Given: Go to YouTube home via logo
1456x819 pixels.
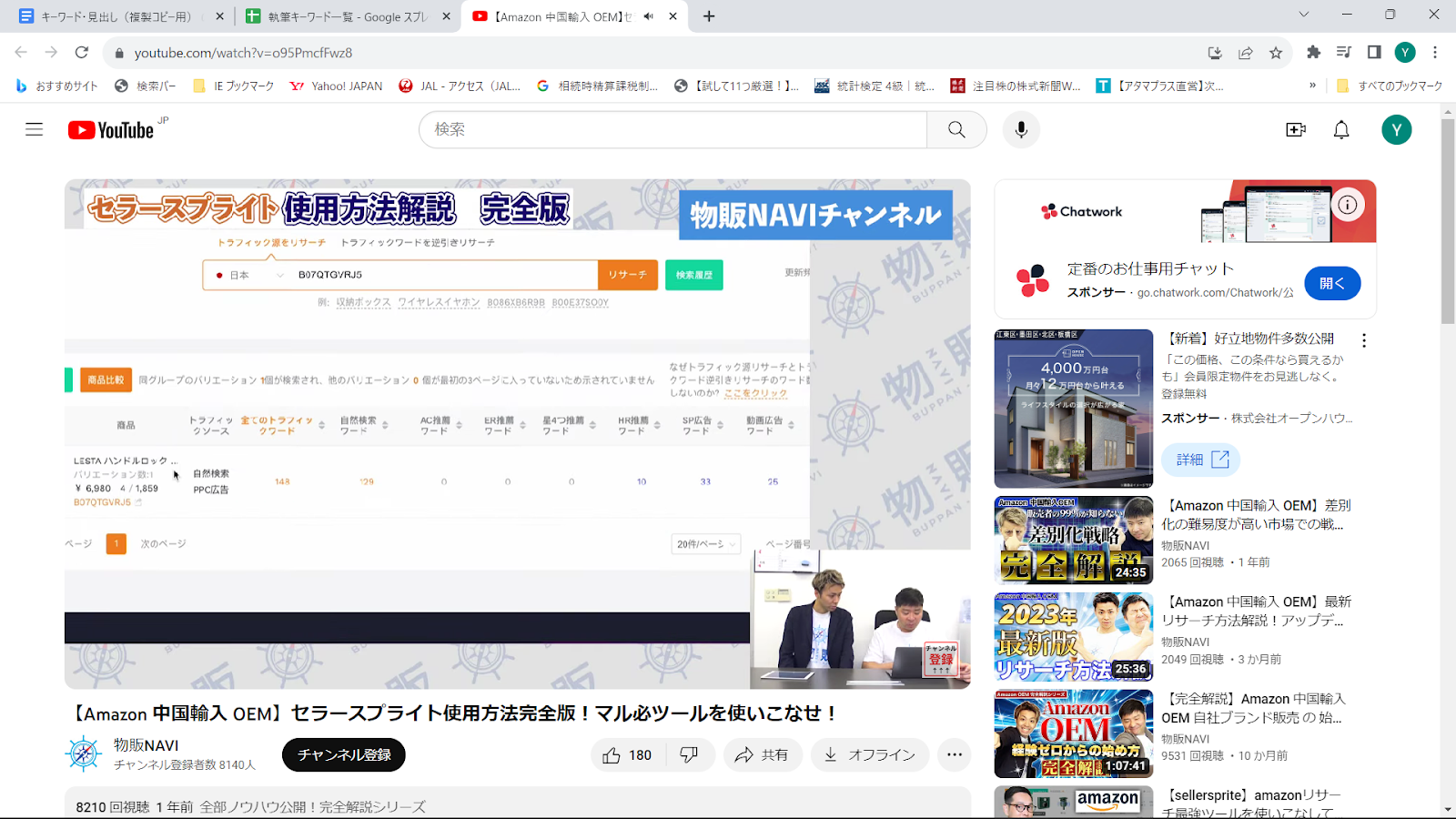Looking at the screenshot, I should [x=113, y=130].
